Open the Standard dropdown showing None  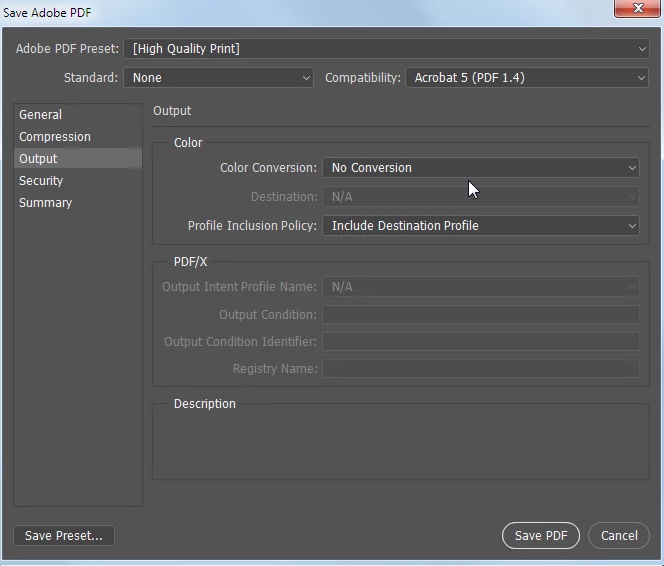(x=218, y=78)
